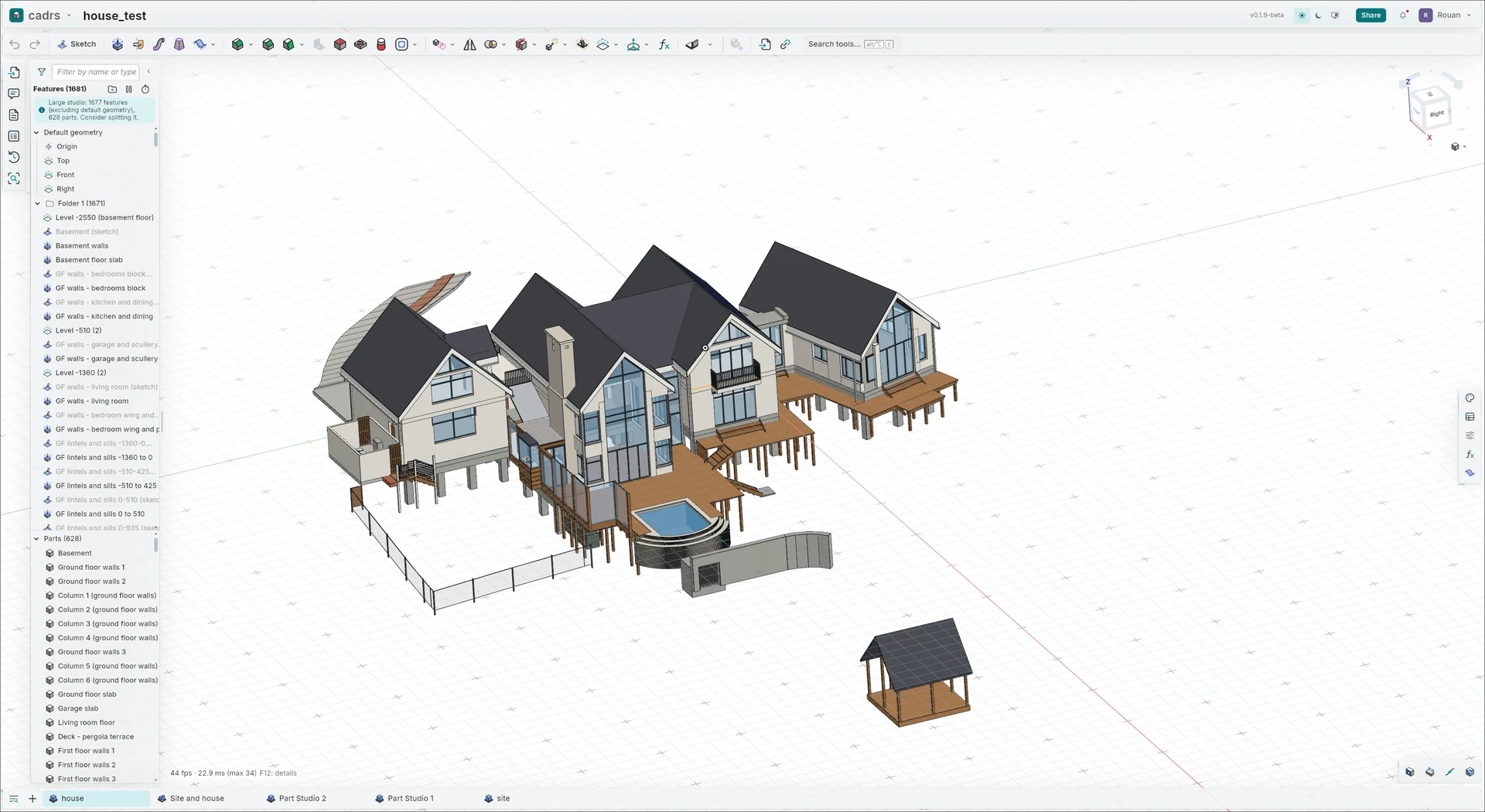Select the Sweep tool icon
Viewport: 1485px width, 812px height.
pos(159,45)
